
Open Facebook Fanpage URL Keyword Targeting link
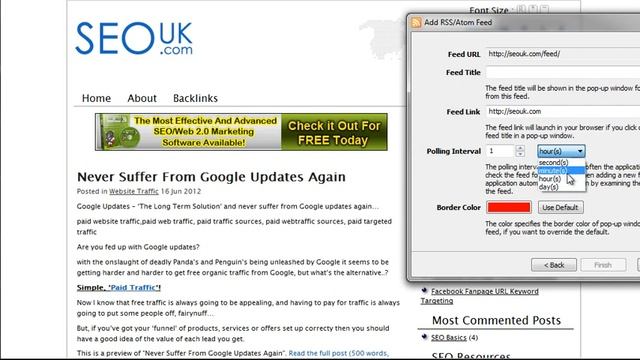tap(484, 291)
